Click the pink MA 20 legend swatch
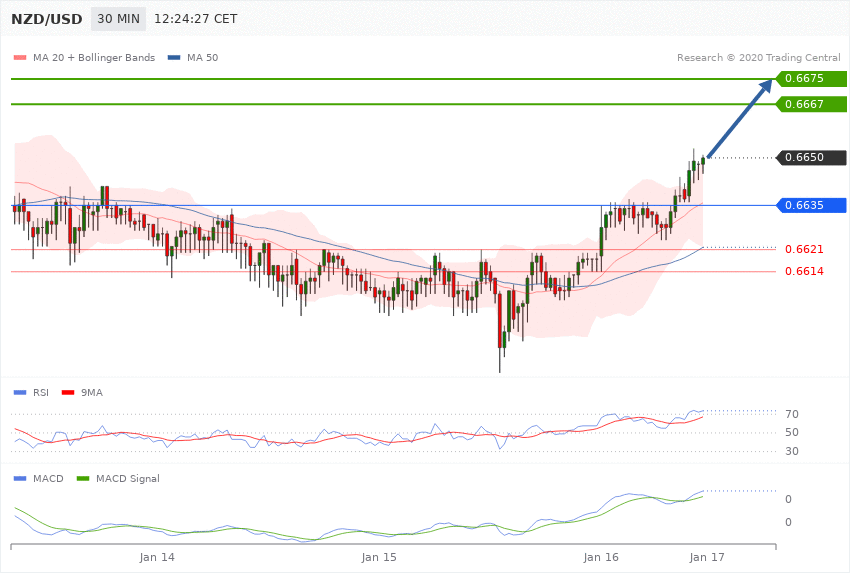The image size is (850, 576). [20, 57]
